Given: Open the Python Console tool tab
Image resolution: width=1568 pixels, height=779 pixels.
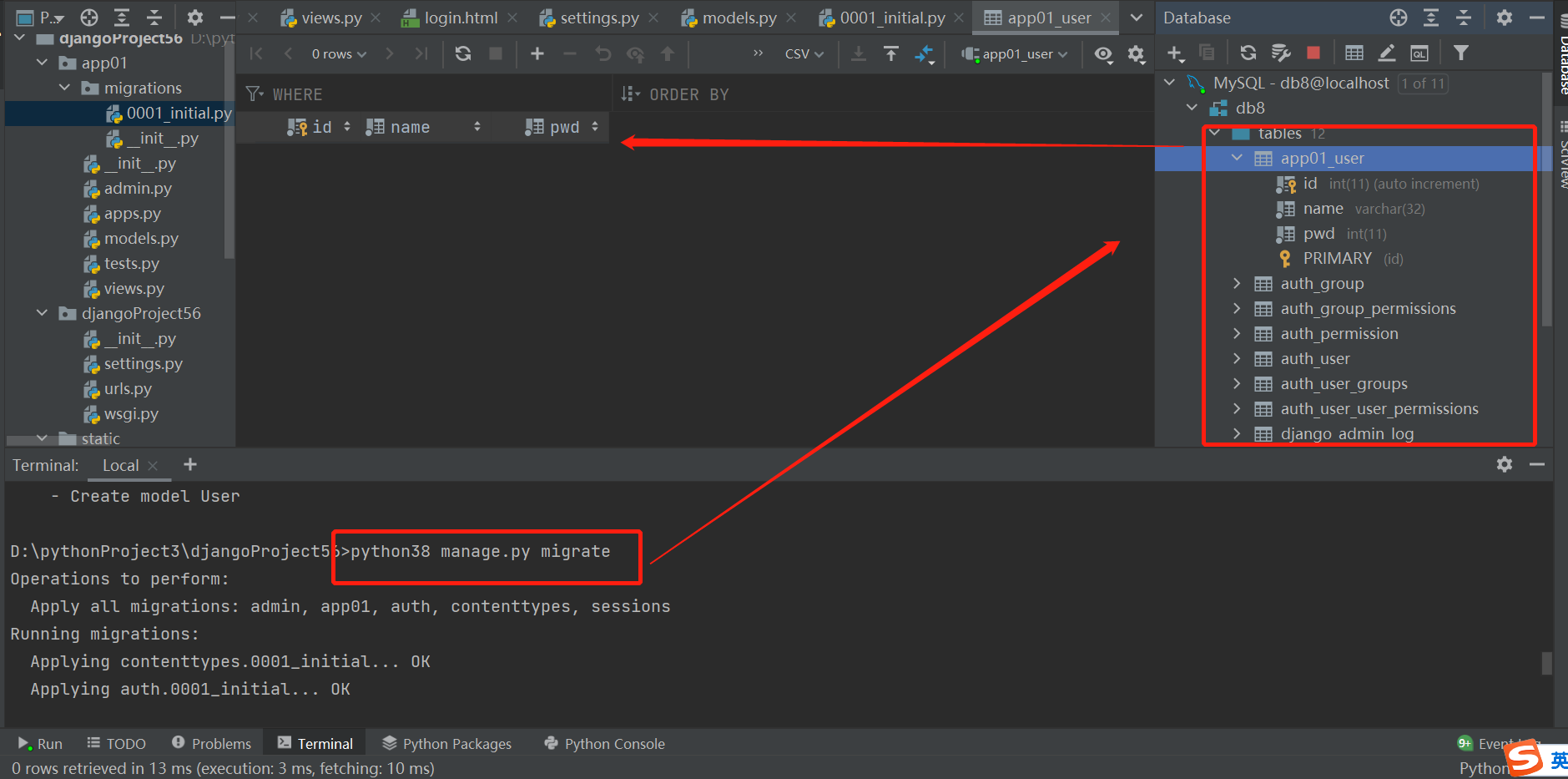Looking at the screenshot, I should click(604, 743).
